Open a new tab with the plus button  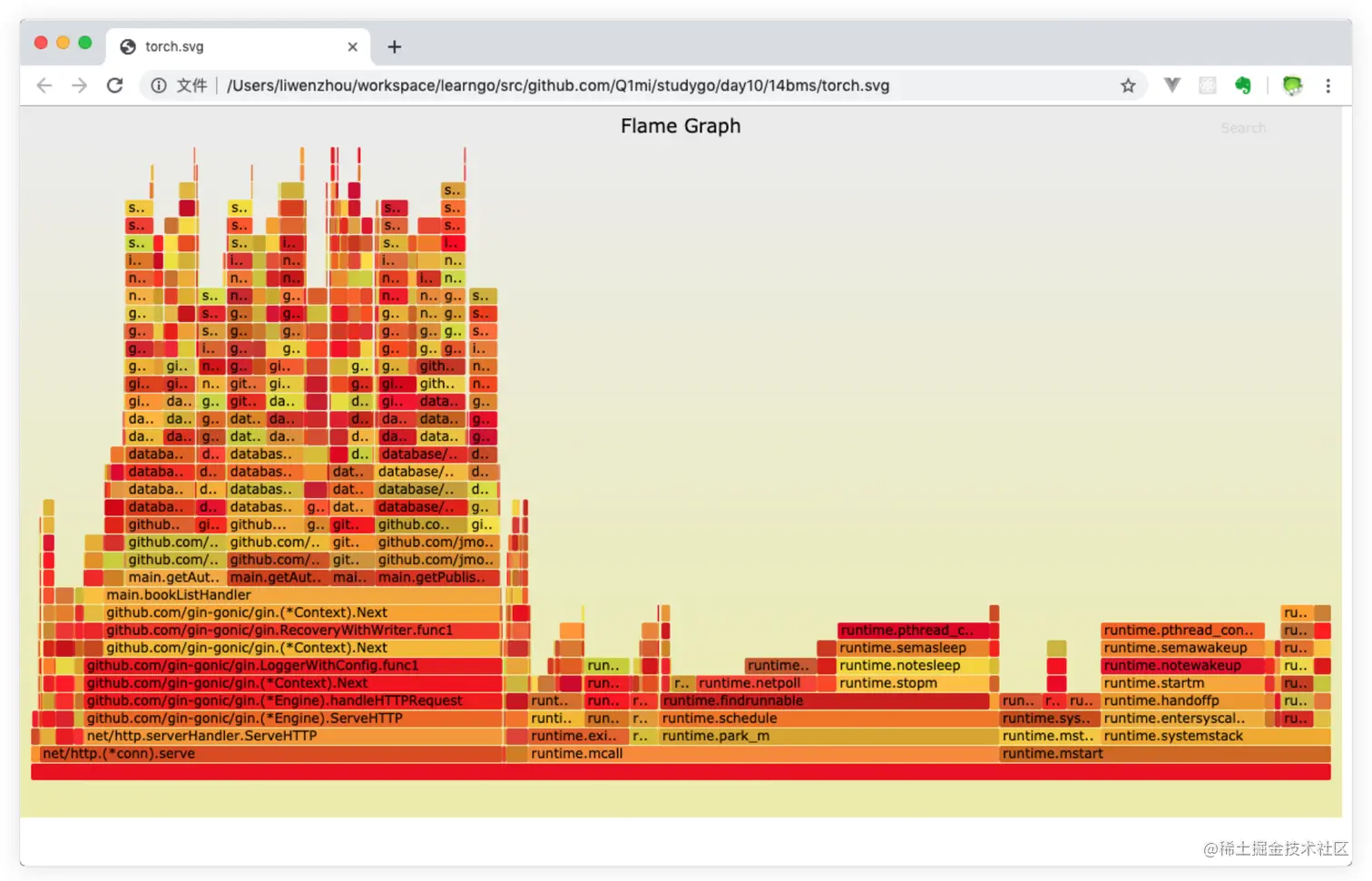click(395, 47)
